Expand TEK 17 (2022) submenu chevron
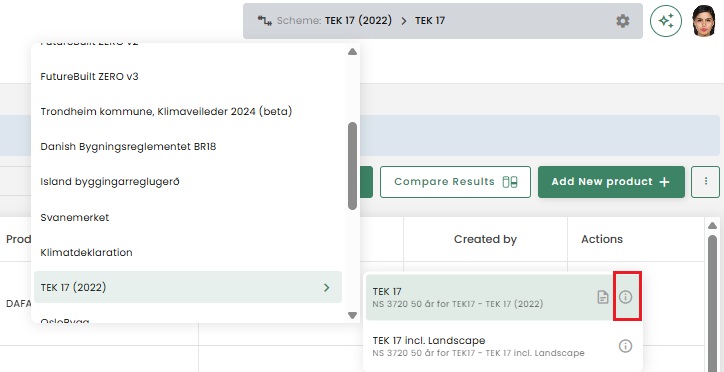Screen dimensions: 724x372 coord(326,288)
